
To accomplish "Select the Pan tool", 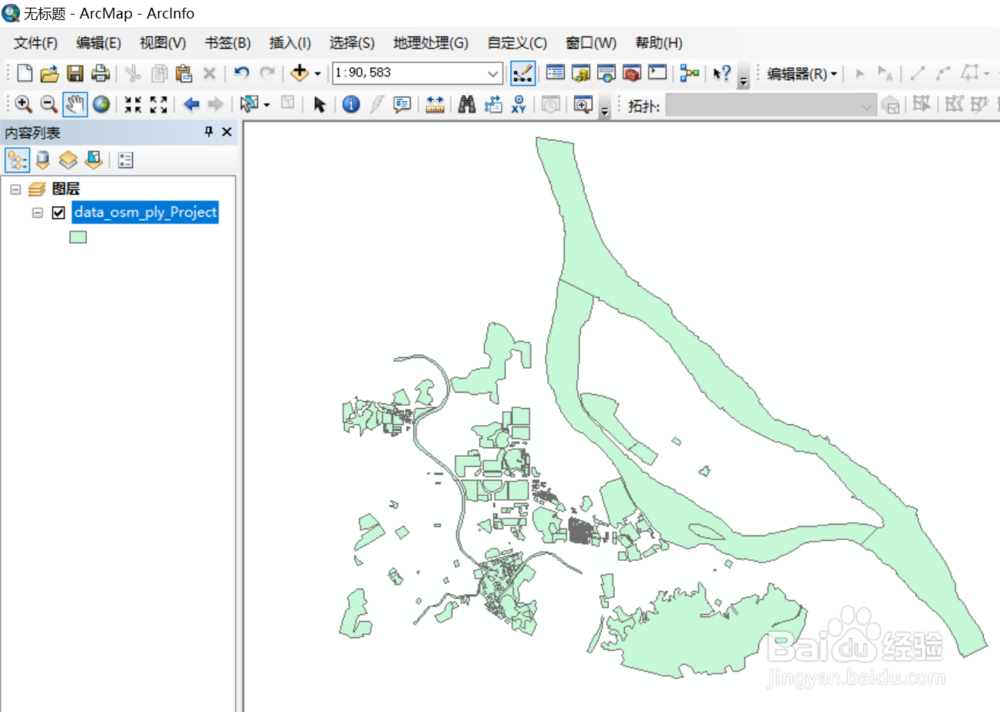I will coord(74,104).
